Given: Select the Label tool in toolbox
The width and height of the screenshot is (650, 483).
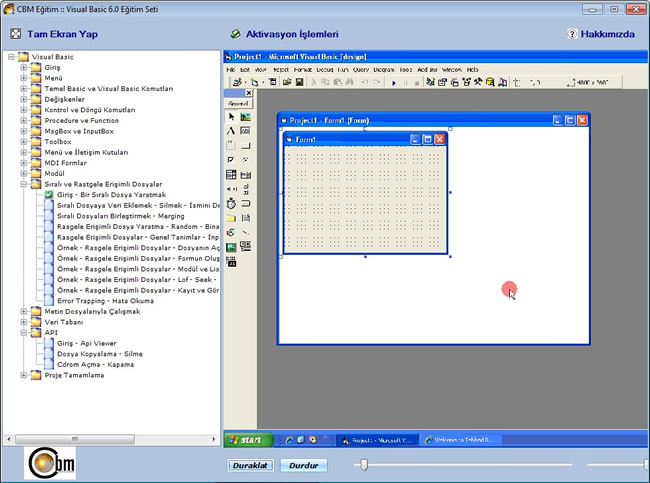Looking at the screenshot, I should (x=232, y=131).
